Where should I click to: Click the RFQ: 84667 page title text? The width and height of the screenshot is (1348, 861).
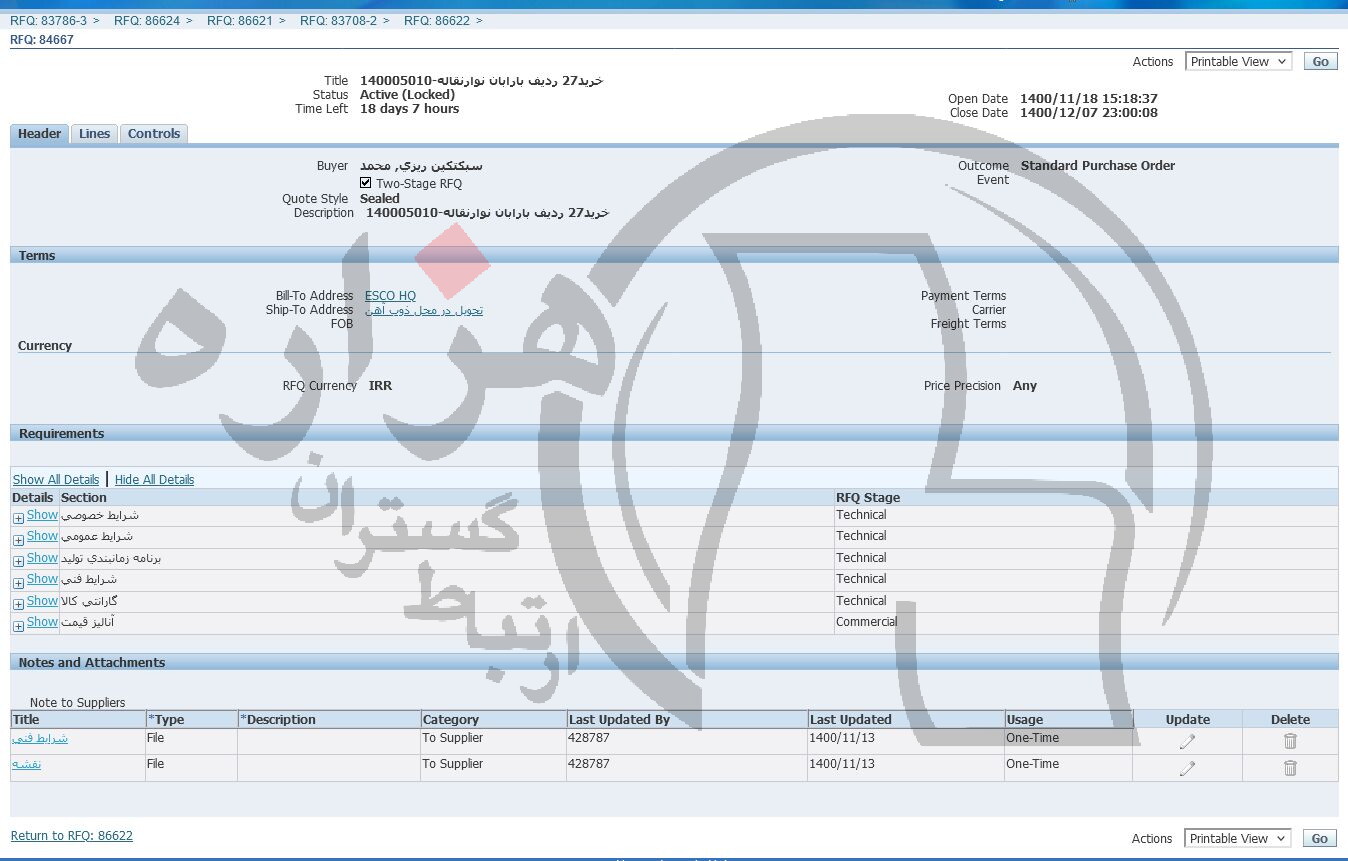click(x=42, y=40)
